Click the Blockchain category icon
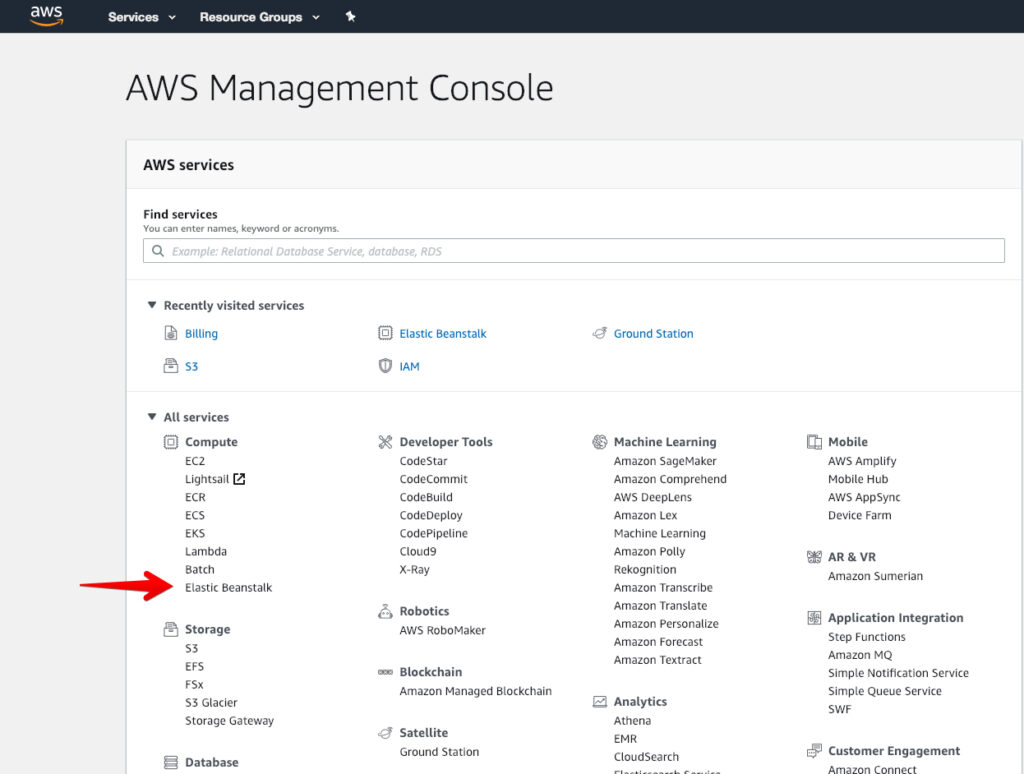Screen dimensions: 1024x774 [385, 672]
